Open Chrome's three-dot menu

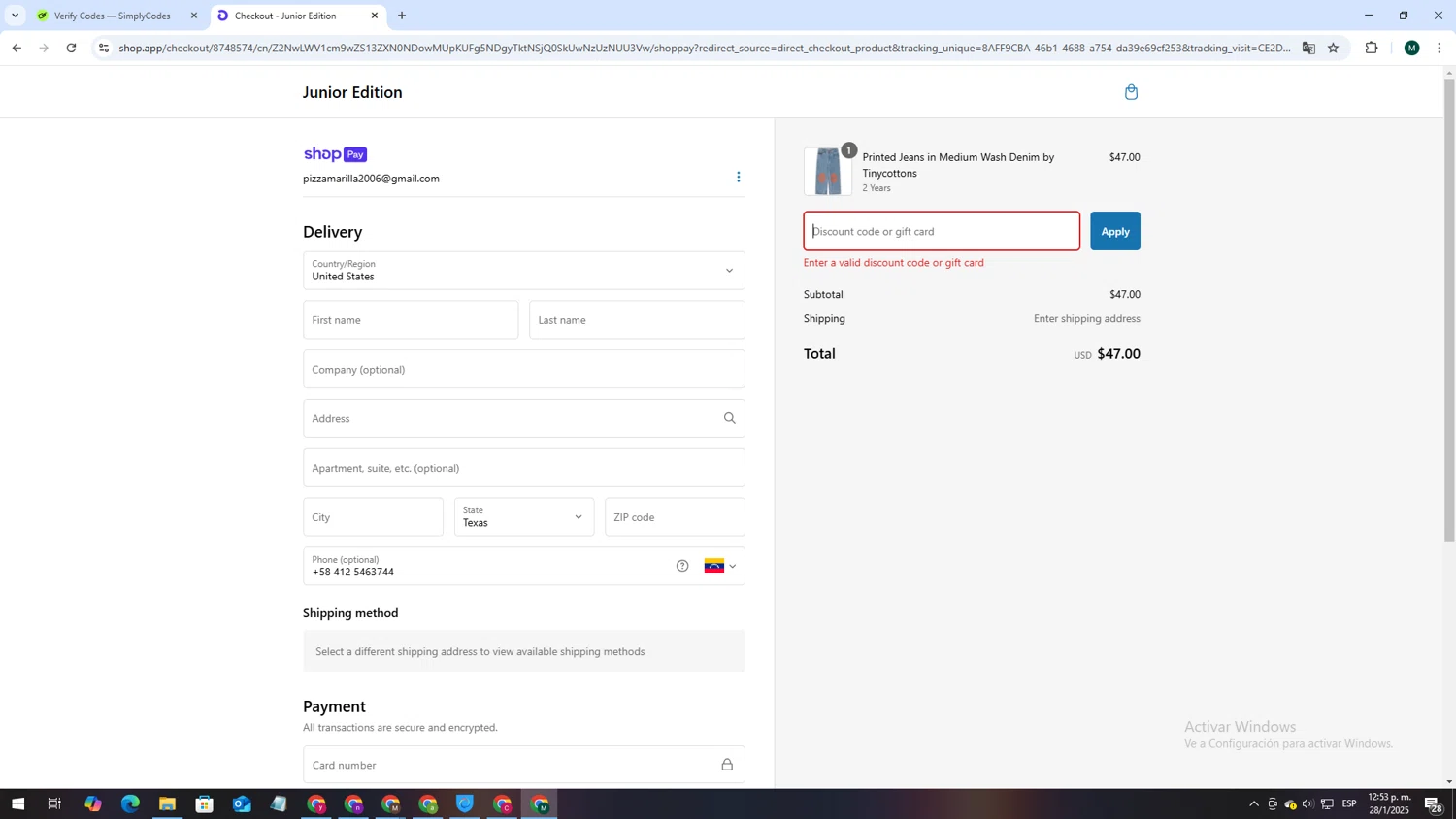click(1439, 48)
